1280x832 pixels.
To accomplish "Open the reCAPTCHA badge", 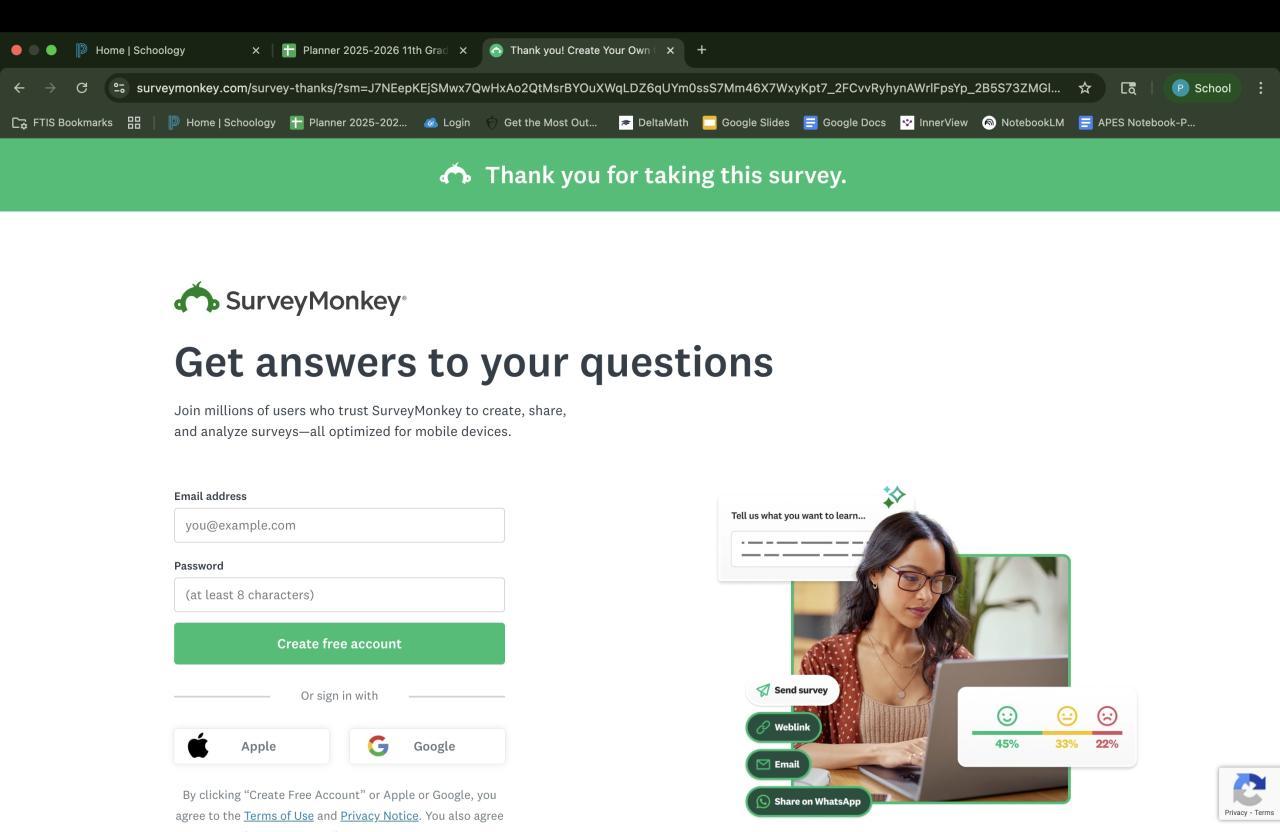I will [x=1249, y=794].
